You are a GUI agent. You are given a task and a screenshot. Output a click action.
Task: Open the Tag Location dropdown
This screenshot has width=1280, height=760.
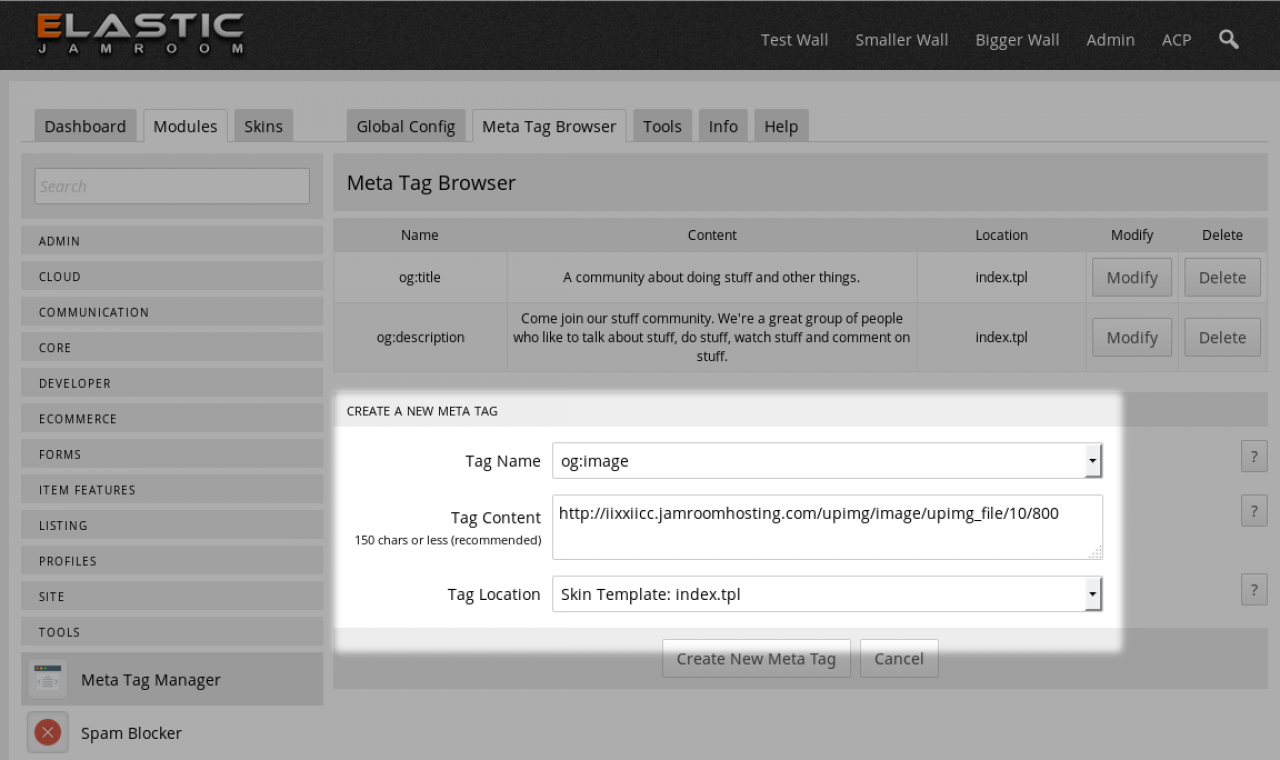tap(1092, 594)
